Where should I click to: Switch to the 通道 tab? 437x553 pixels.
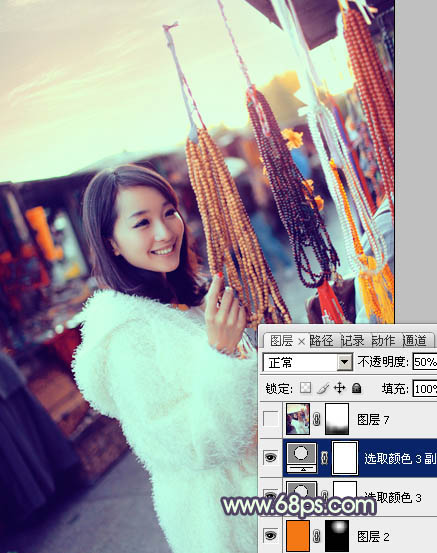pyautogui.click(x=415, y=340)
